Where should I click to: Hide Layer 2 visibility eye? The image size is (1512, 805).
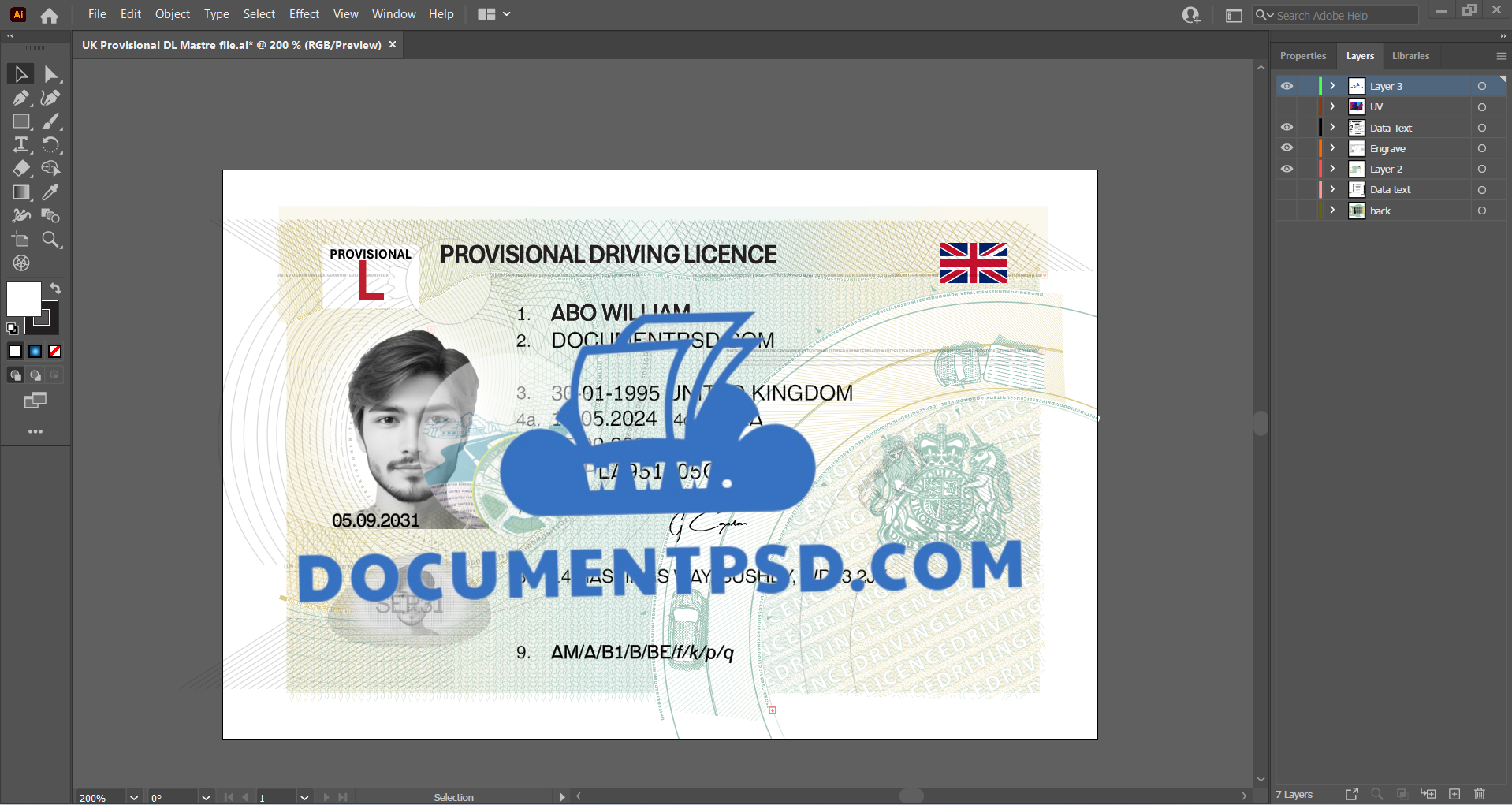tap(1287, 169)
